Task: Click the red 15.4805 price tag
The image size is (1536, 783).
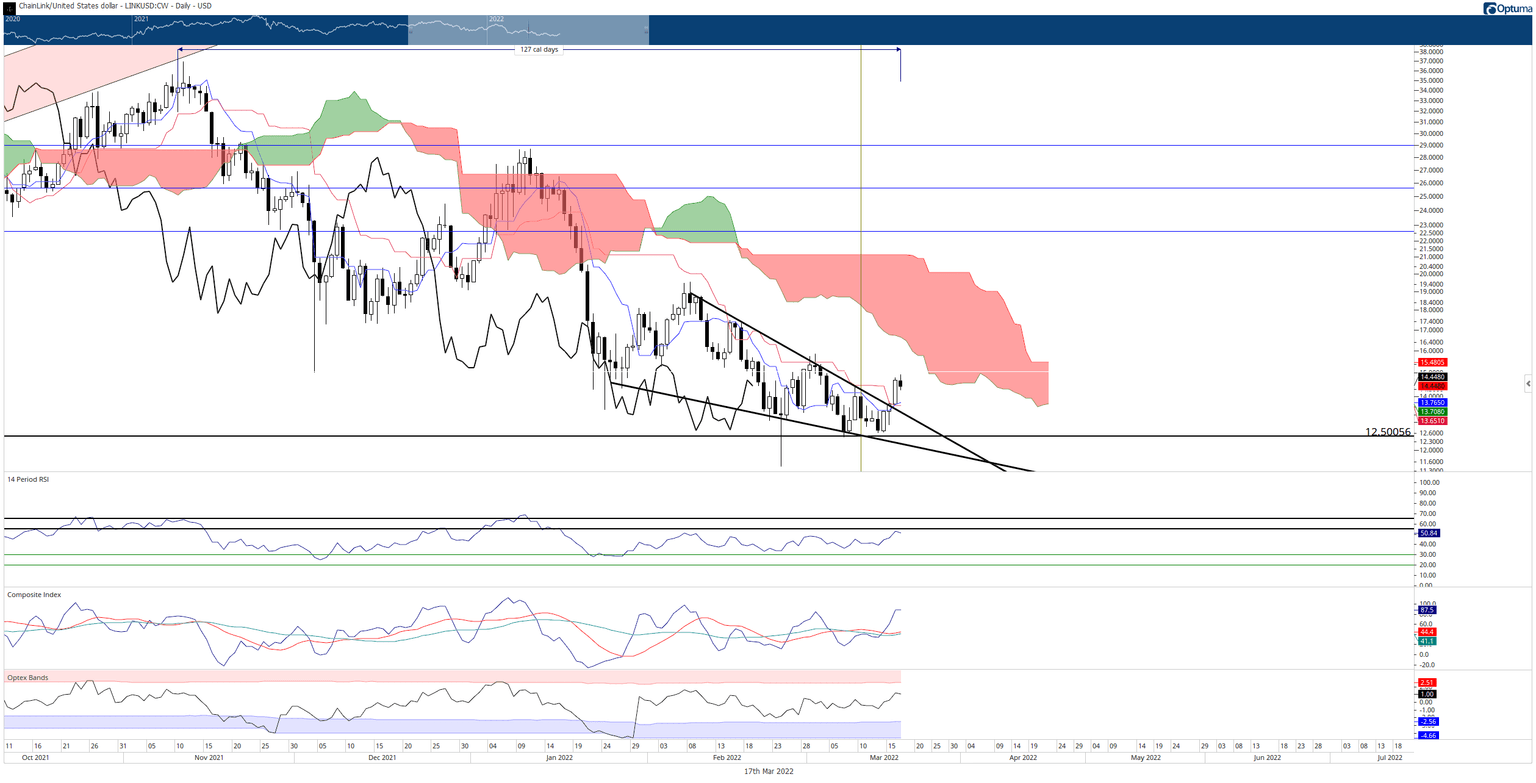Action: point(1432,362)
